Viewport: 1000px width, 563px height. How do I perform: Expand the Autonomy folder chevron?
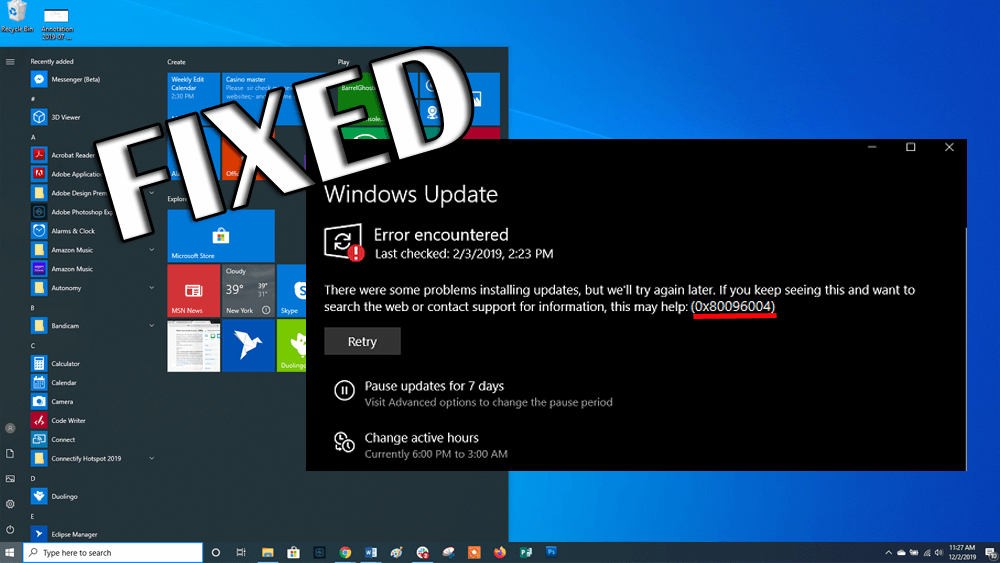152,288
